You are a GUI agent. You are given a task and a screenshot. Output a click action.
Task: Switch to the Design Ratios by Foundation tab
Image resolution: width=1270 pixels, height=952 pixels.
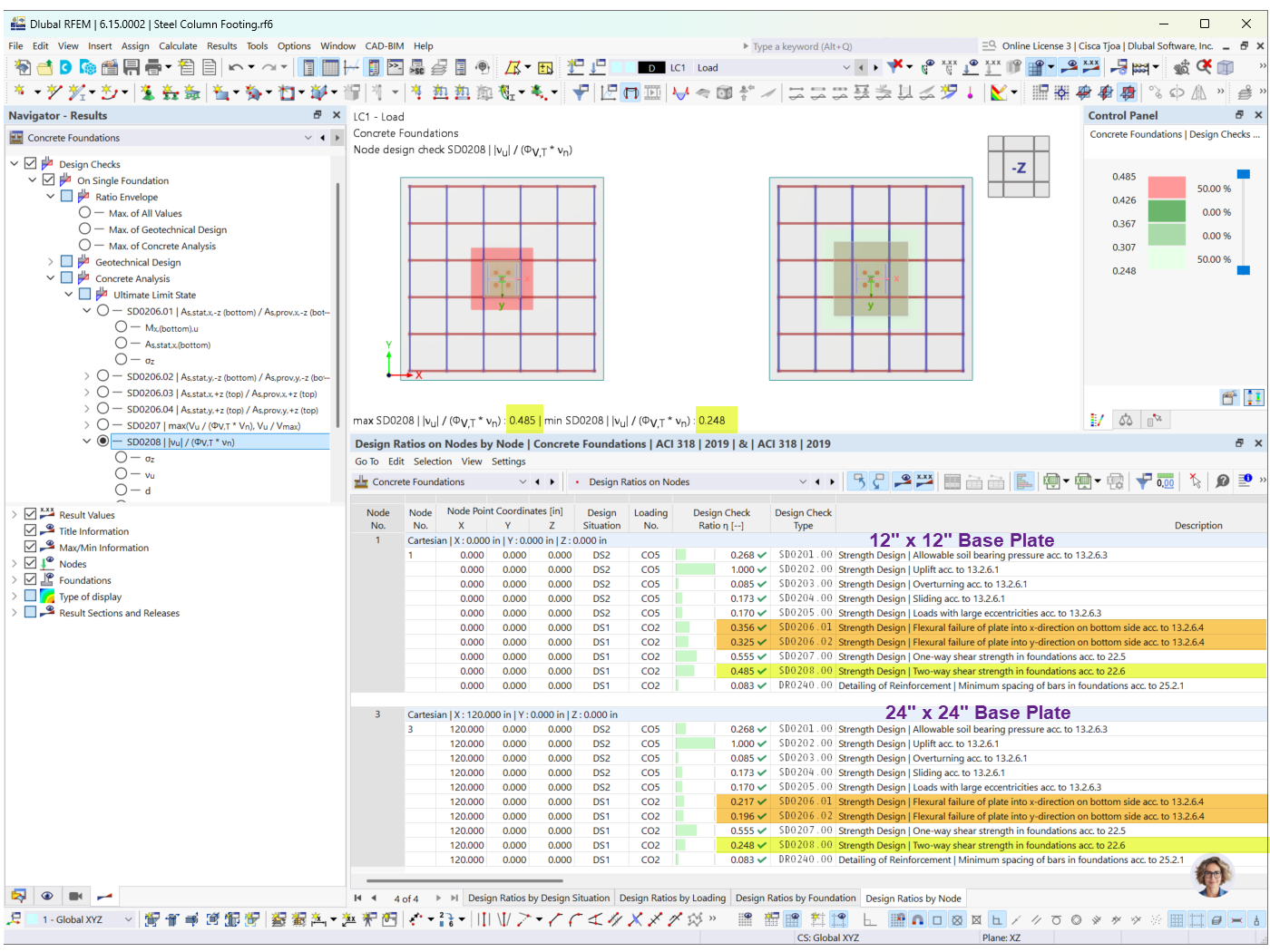pyautogui.click(x=796, y=898)
